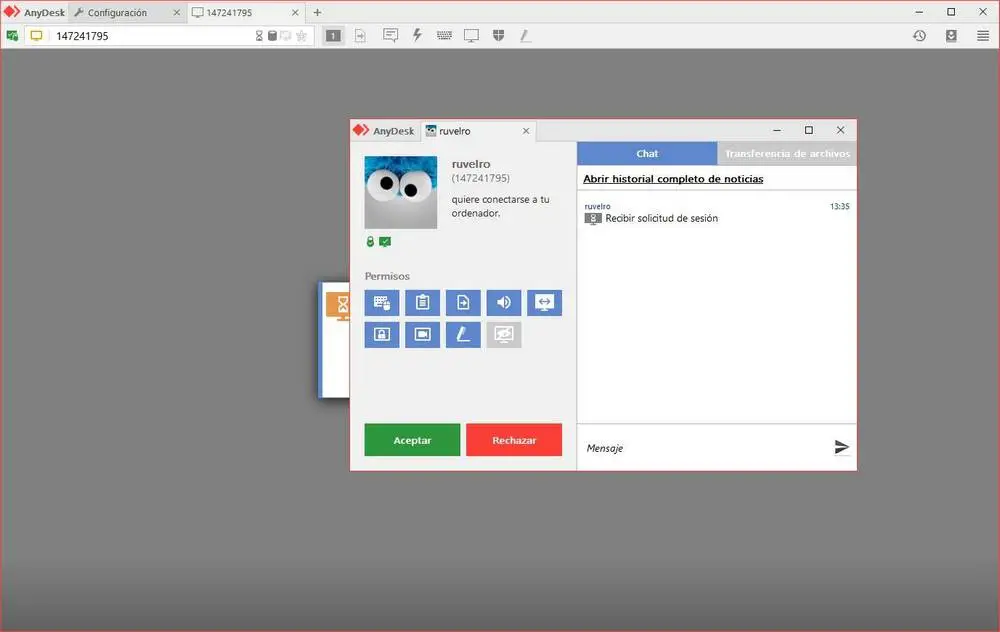Image resolution: width=1000 pixels, height=632 pixels.
Task: Click the main AnyDesk tab in the main window
Action: click(x=34, y=12)
